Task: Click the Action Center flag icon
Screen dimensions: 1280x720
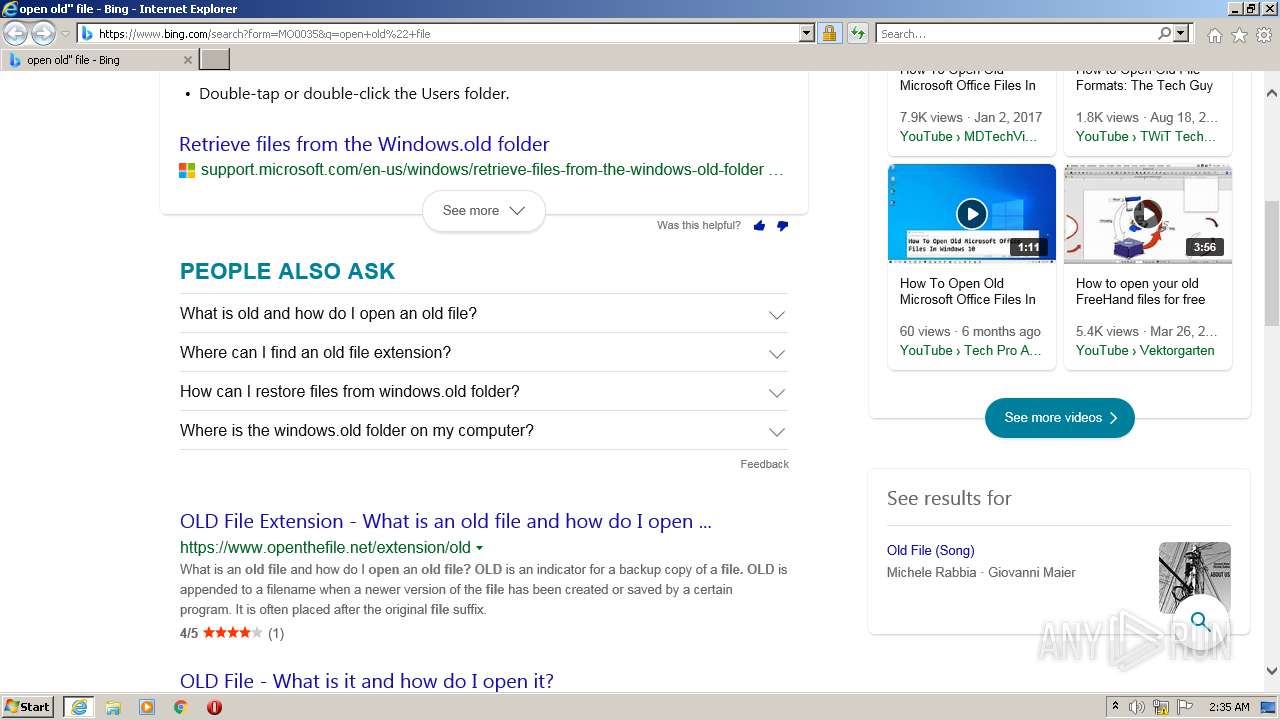Action: pyautogui.click(x=1185, y=707)
